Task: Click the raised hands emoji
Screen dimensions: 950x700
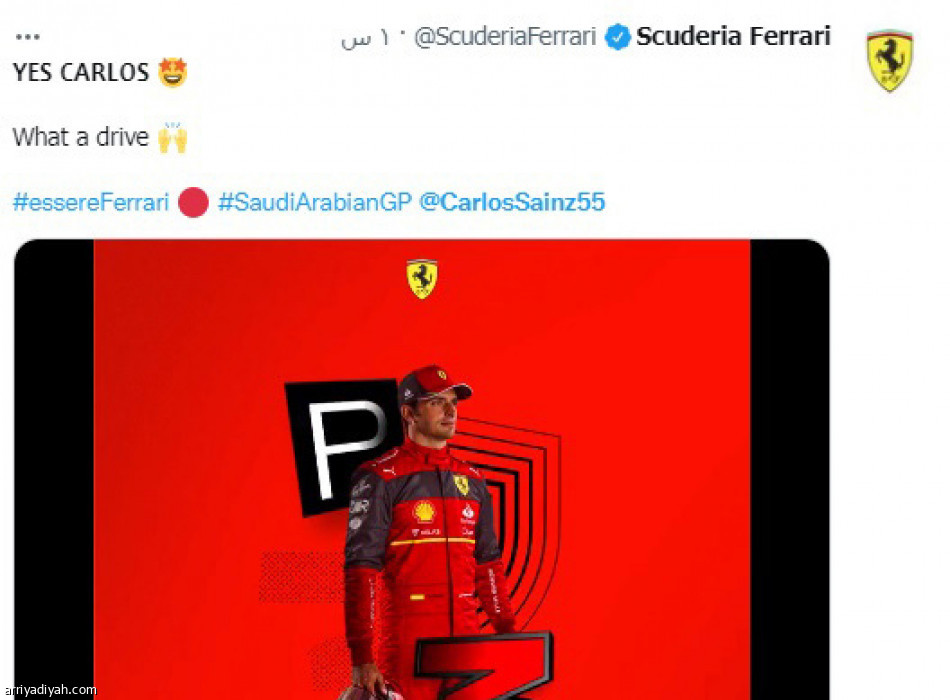Action: 173,137
